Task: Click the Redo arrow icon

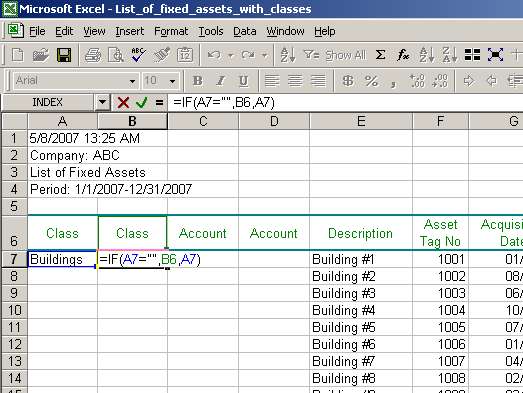Action: pyautogui.click(x=248, y=55)
